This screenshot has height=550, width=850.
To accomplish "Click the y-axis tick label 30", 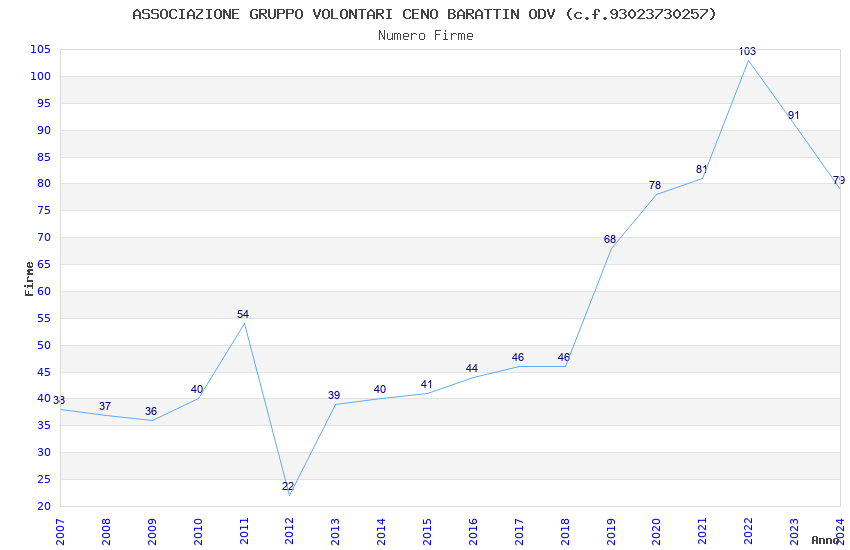I will tap(44, 452).
